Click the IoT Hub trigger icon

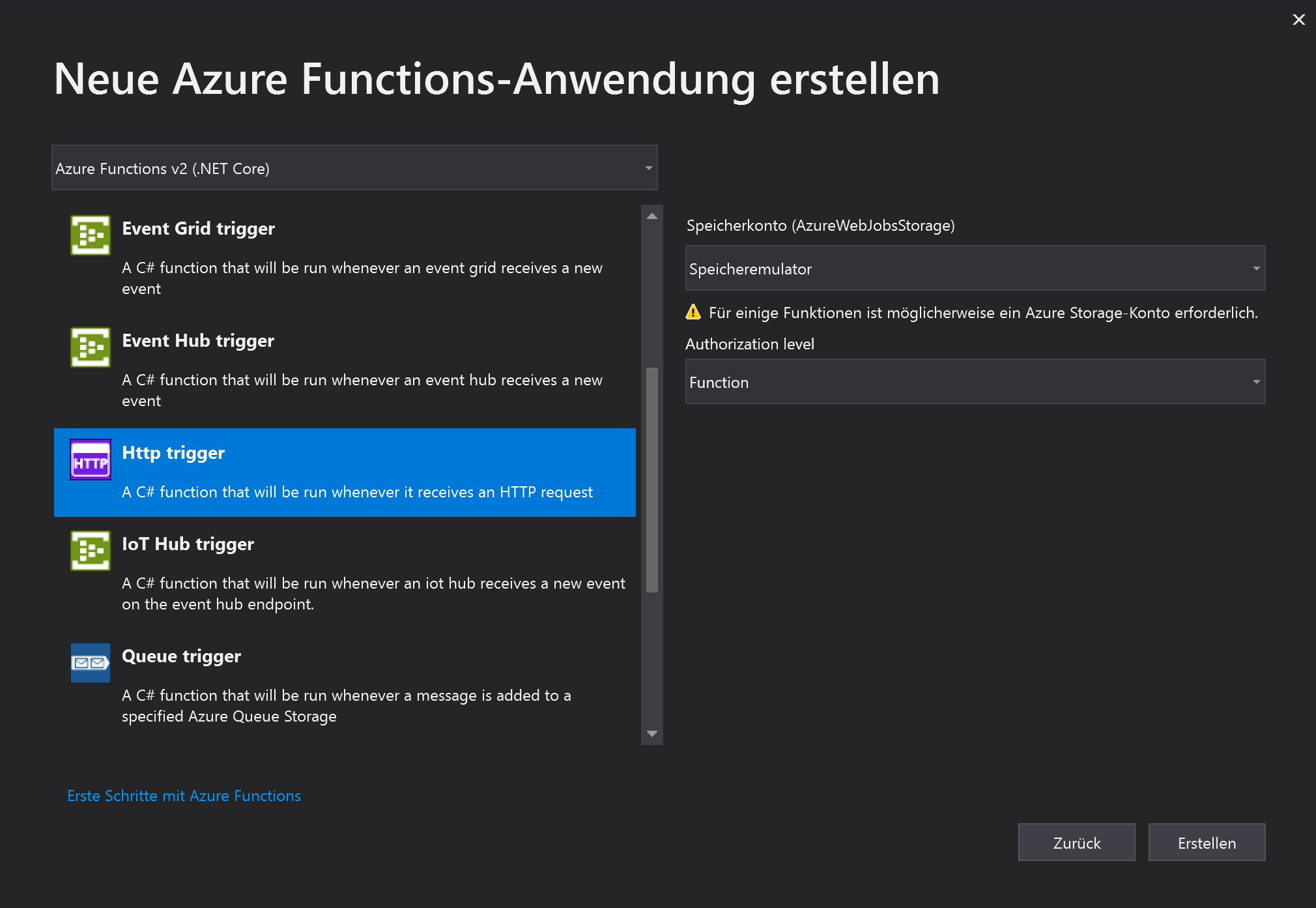(91, 551)
